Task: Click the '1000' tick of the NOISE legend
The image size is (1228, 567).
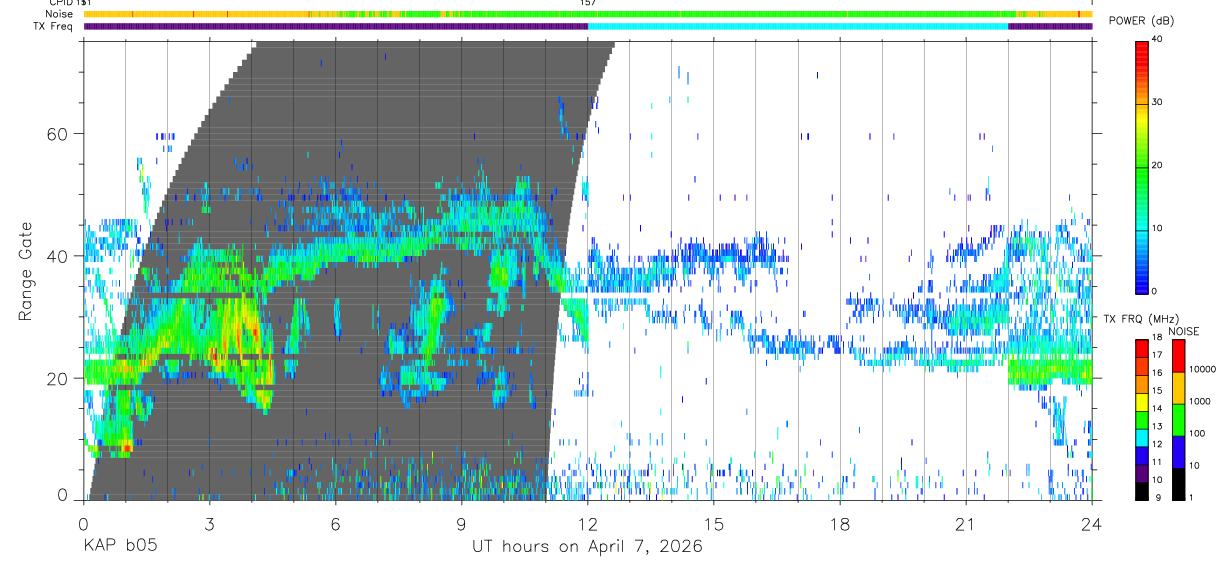Action: (1200, 401)
